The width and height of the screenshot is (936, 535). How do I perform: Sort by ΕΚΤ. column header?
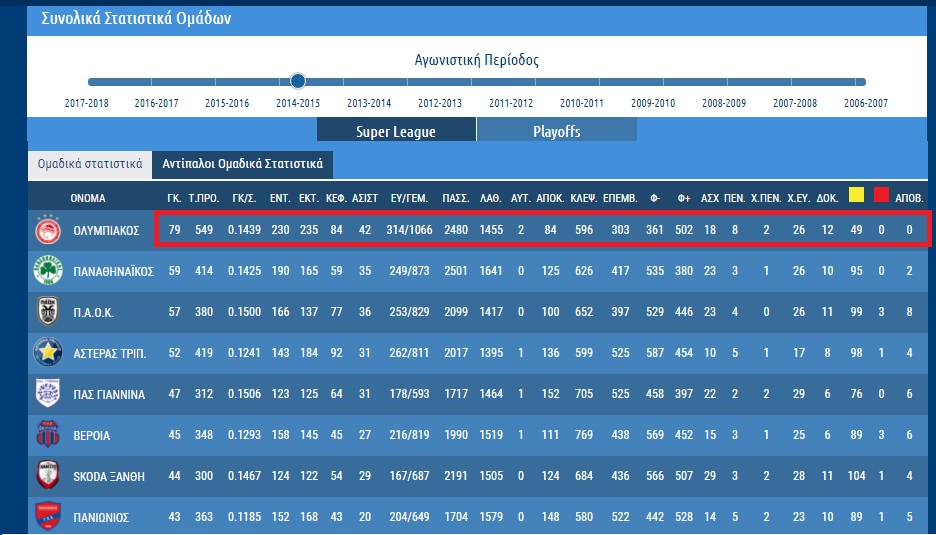point(309,198)
